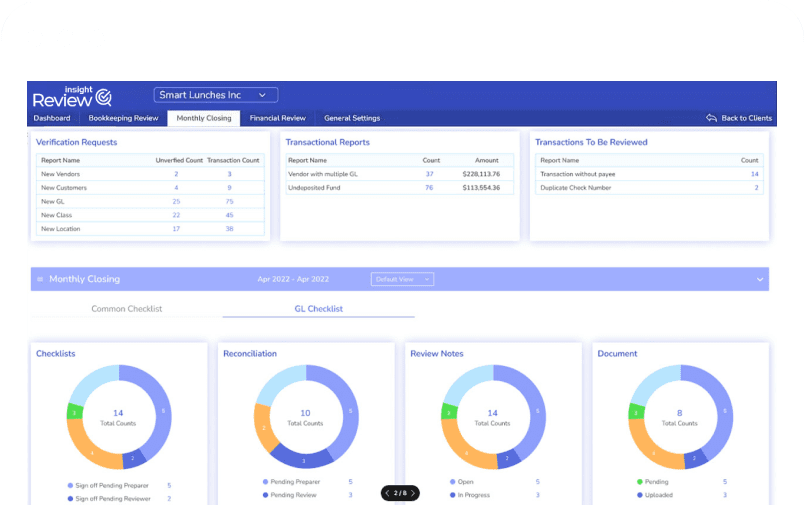This screenshot has height=505, width=805.
Task: Open Transaction without payee count 14
Action: pyautogui.click(x=754, y=174)
